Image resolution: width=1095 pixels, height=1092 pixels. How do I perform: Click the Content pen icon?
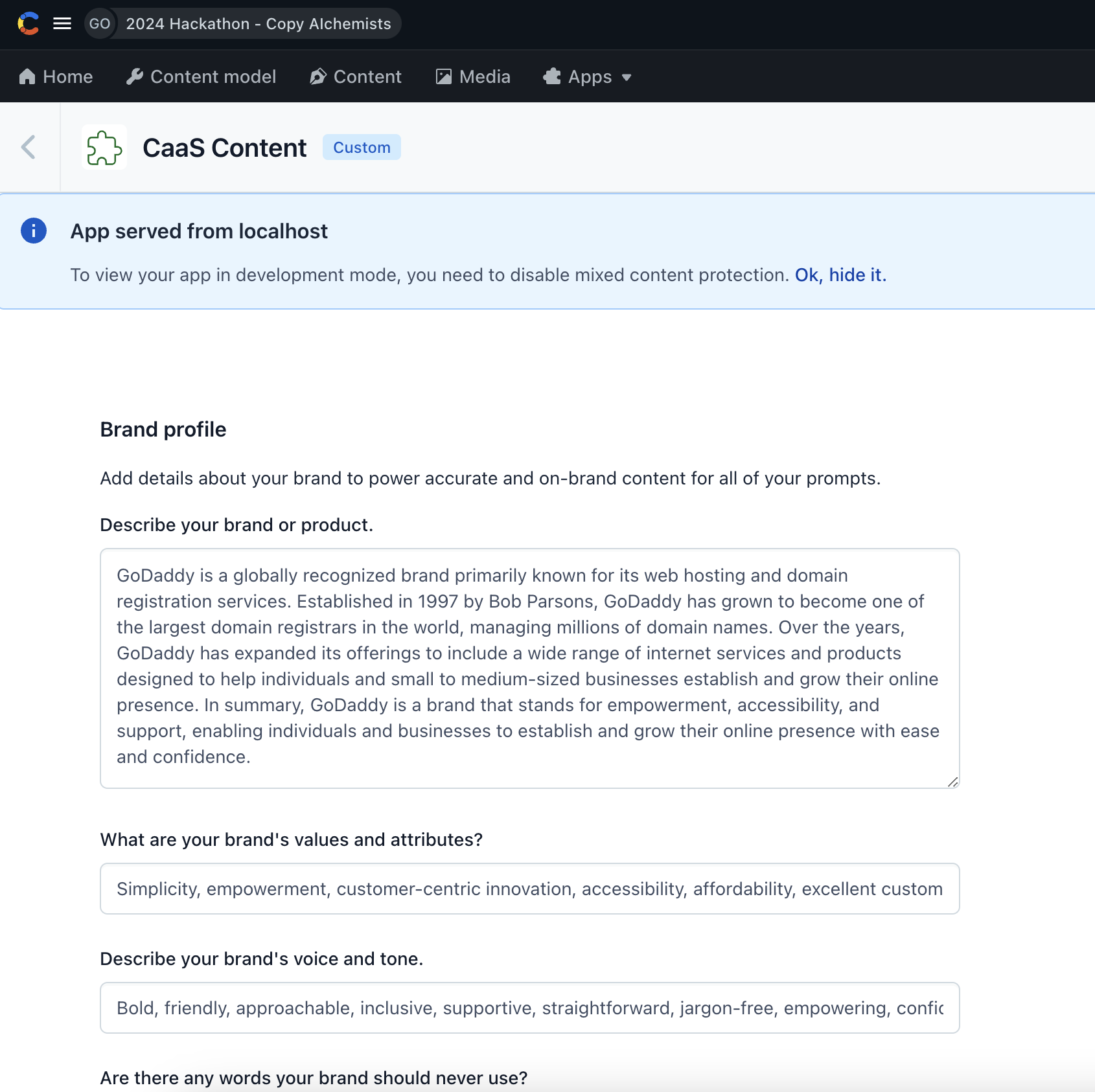click(x=317, y=77)
